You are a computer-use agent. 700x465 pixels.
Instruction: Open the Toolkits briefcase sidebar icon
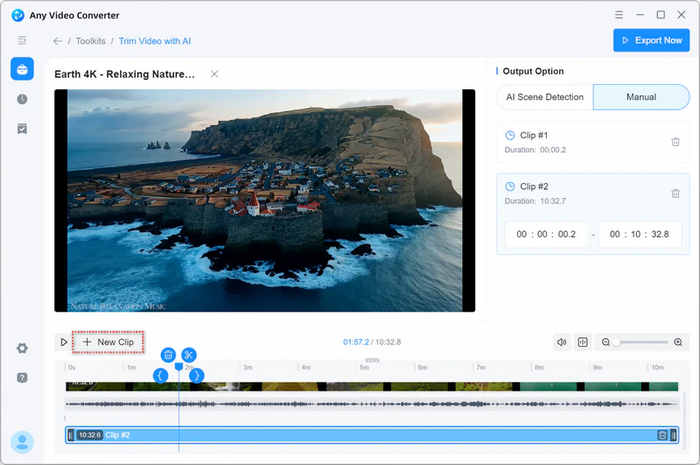tap(22, 69)
